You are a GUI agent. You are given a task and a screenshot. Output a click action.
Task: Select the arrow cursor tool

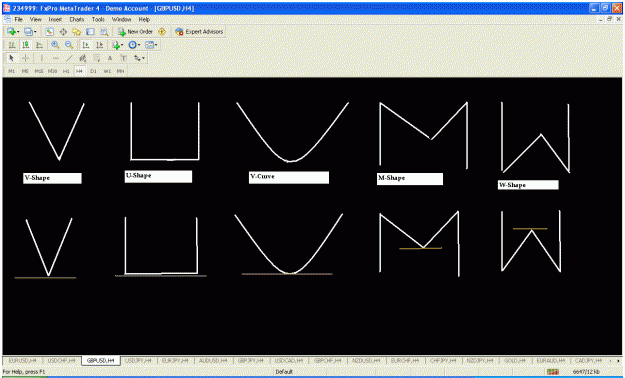pos(12,58)
